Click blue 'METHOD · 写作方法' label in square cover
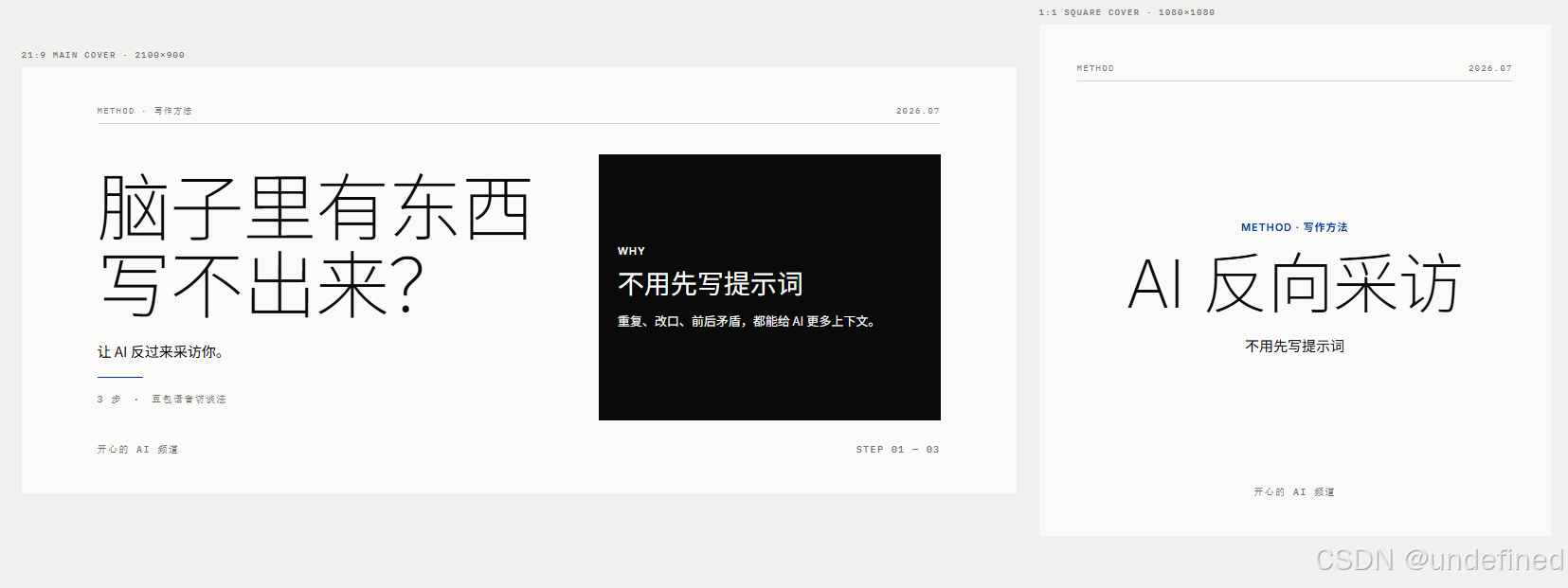This screenshot has height=588, width=1568. coord(1294,227)
